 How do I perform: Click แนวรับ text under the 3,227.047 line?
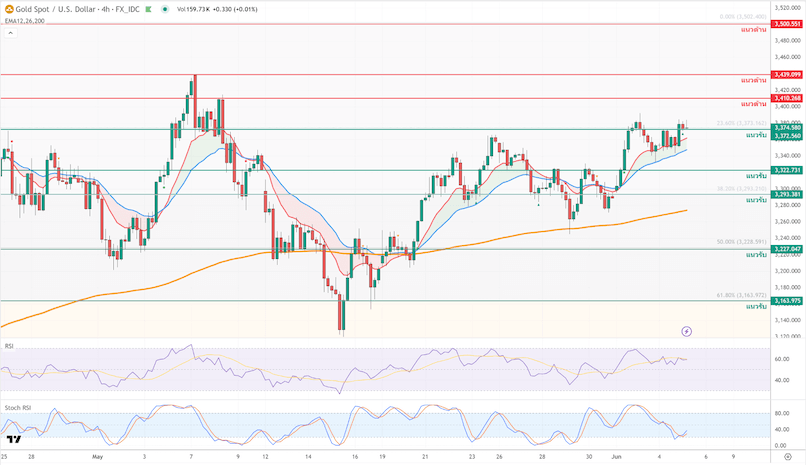pos(756,255)
